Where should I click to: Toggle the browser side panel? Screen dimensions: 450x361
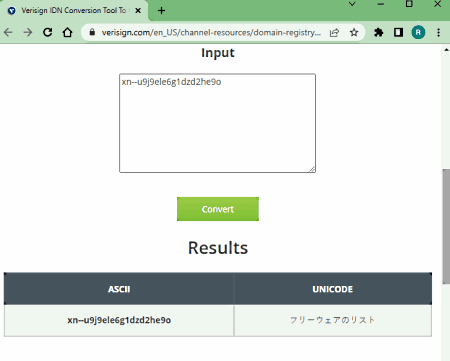(x=398, y=32)
